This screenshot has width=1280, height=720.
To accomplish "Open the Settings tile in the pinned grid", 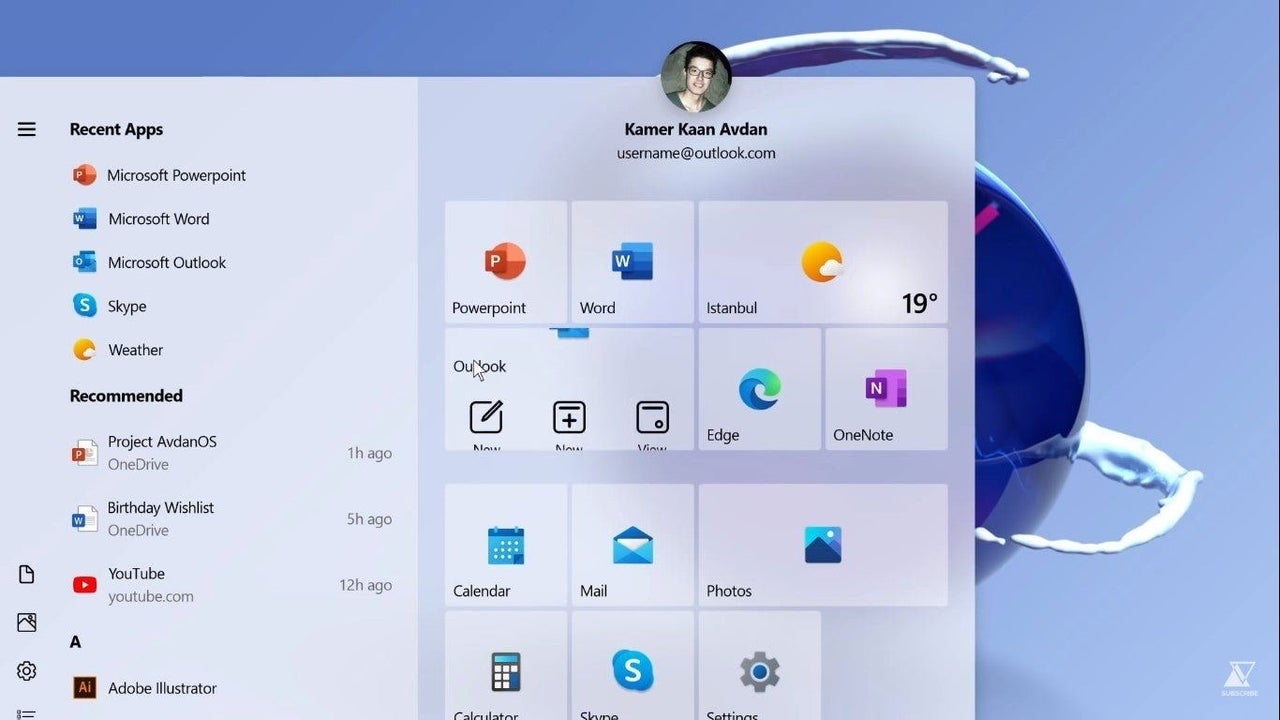I will [x=760, y=666].
